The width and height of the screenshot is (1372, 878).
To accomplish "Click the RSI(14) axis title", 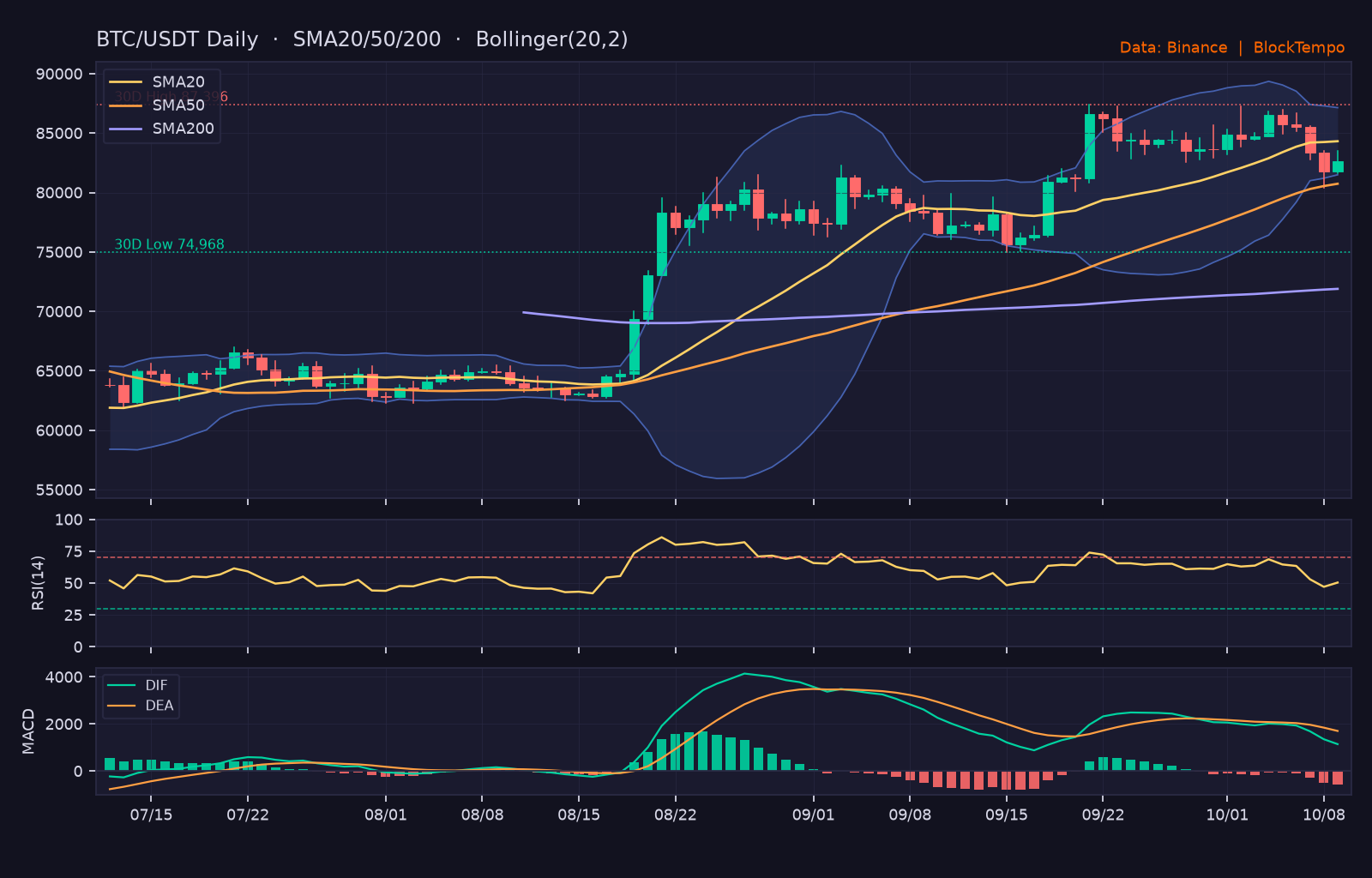I will pos(38,583).
